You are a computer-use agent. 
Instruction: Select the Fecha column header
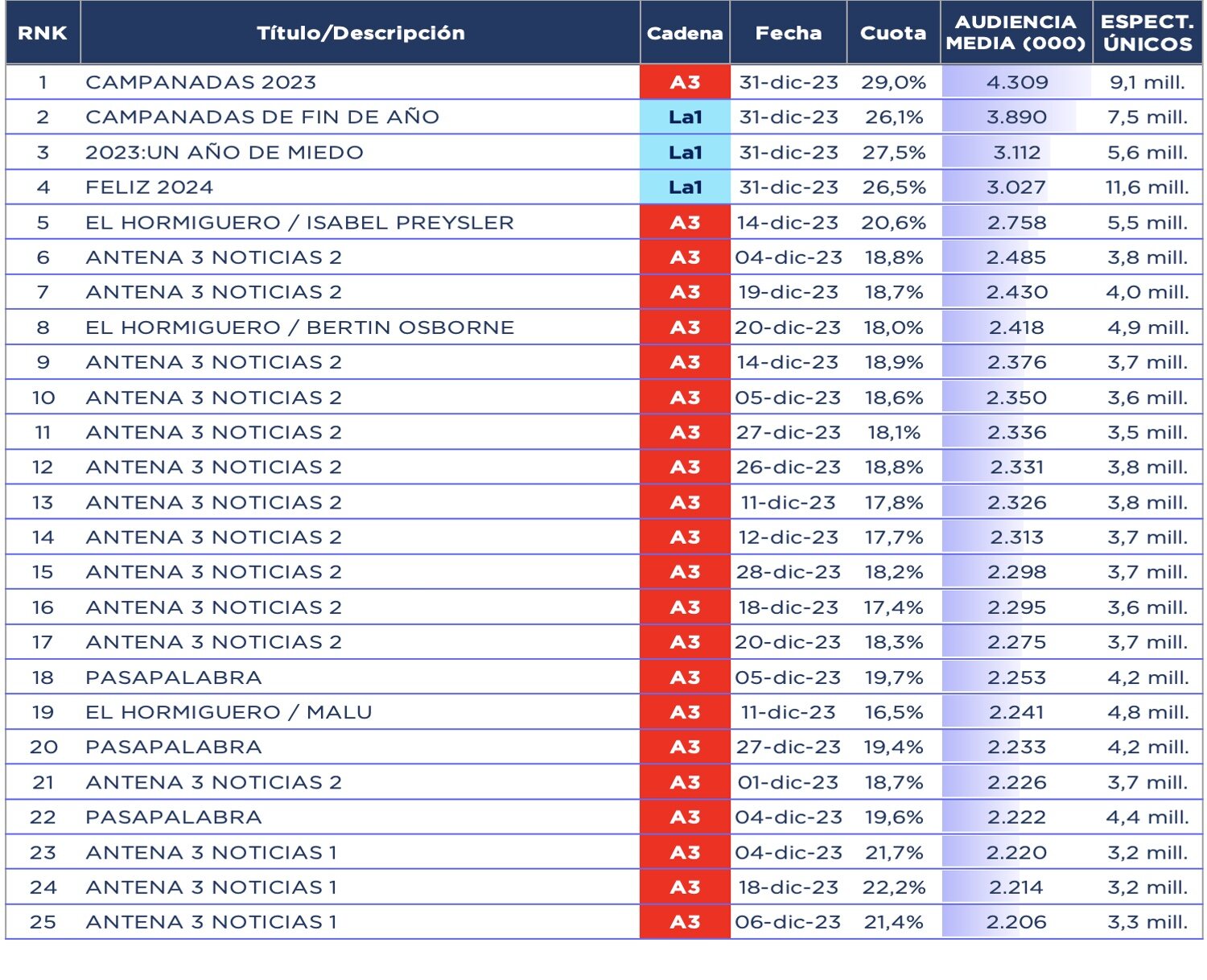pos(788,33)
